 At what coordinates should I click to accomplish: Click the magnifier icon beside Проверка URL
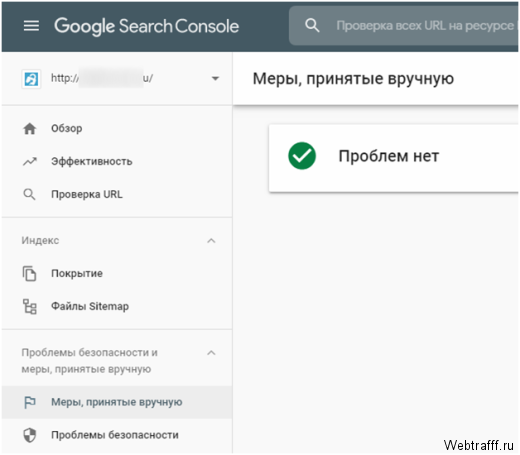29,194
